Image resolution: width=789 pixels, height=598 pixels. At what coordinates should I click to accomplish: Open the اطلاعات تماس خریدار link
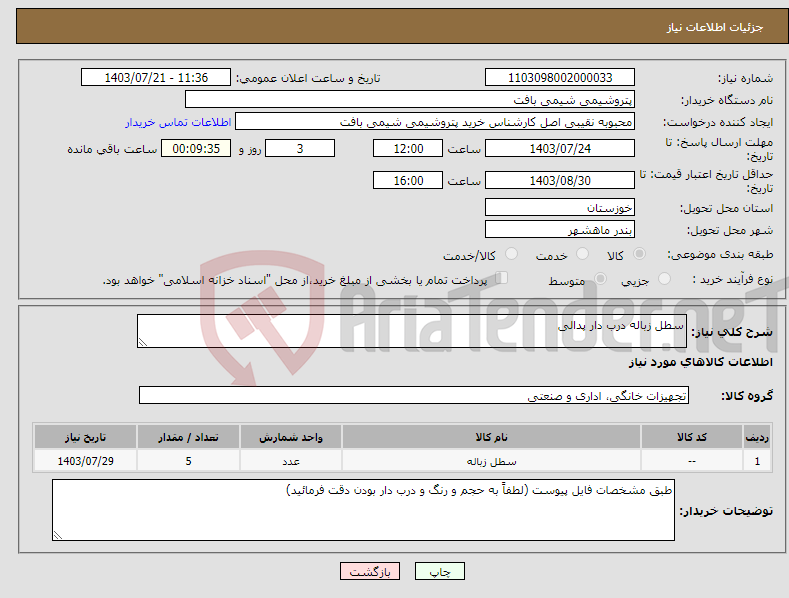[178, 122]
